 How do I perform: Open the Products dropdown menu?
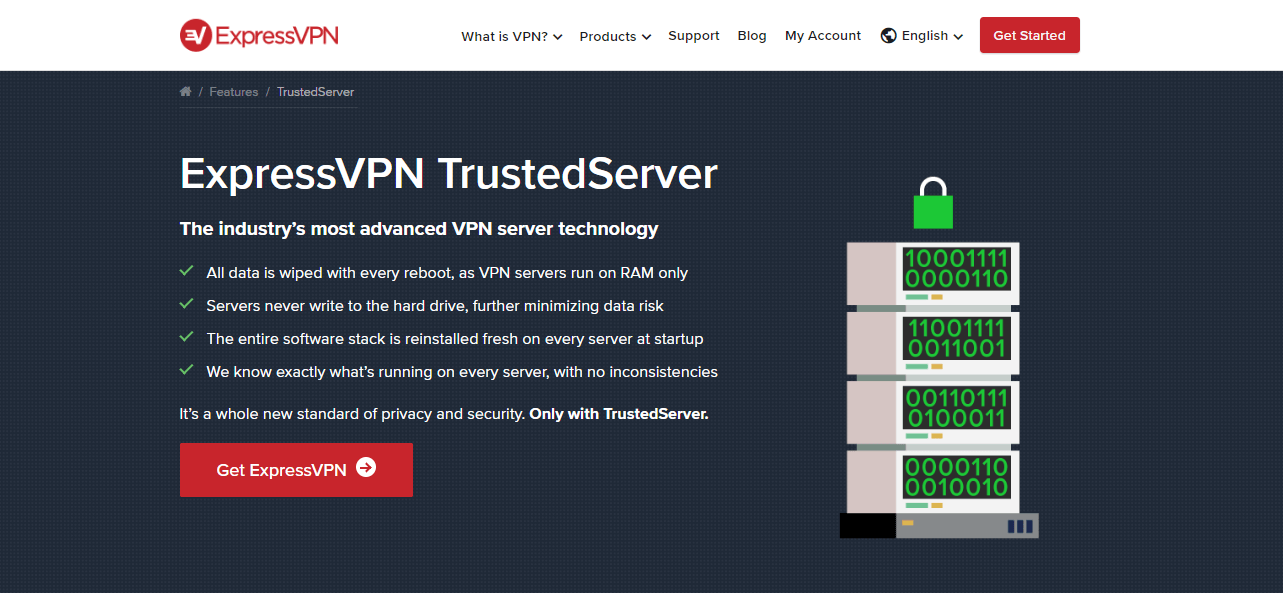pos(615,36)
